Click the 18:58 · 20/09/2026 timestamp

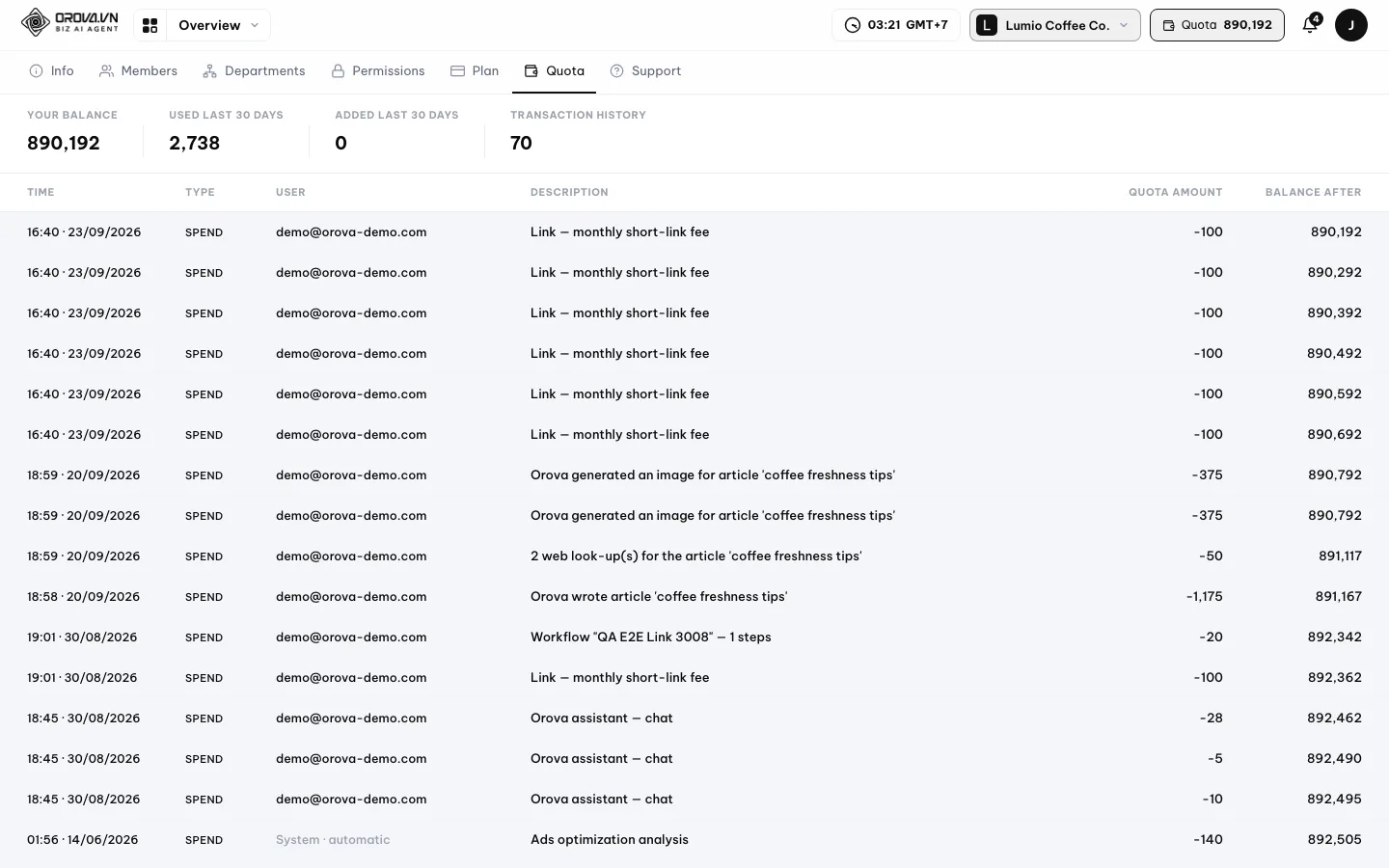tap(84, 597)
